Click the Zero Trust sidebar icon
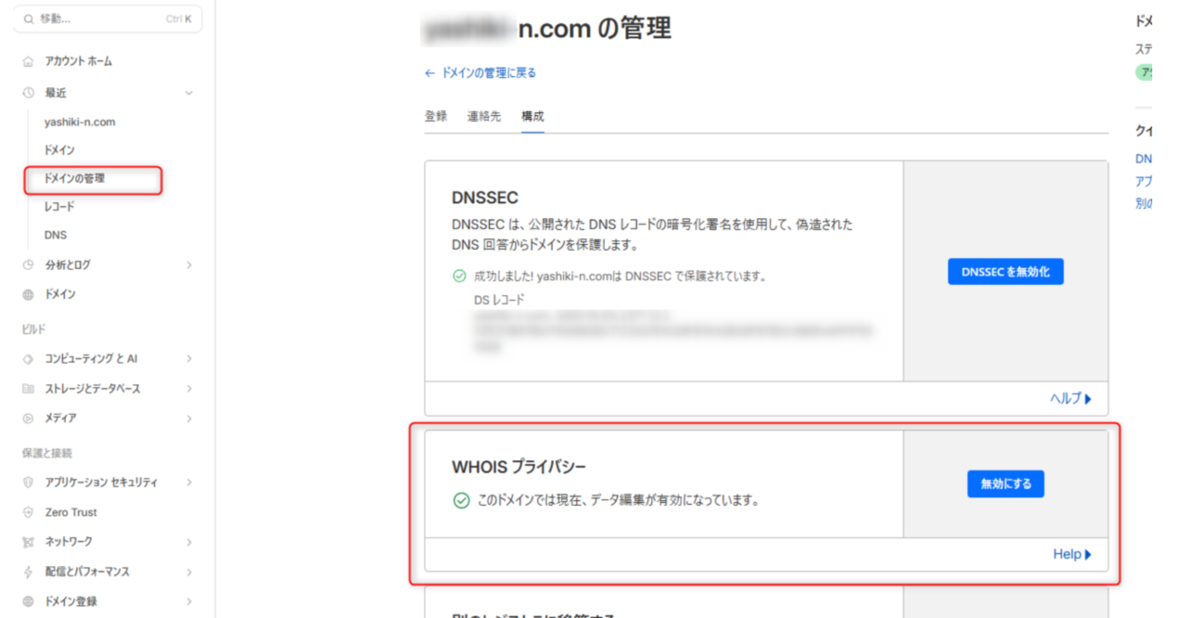1200x618 pixels. coord(28,512)
